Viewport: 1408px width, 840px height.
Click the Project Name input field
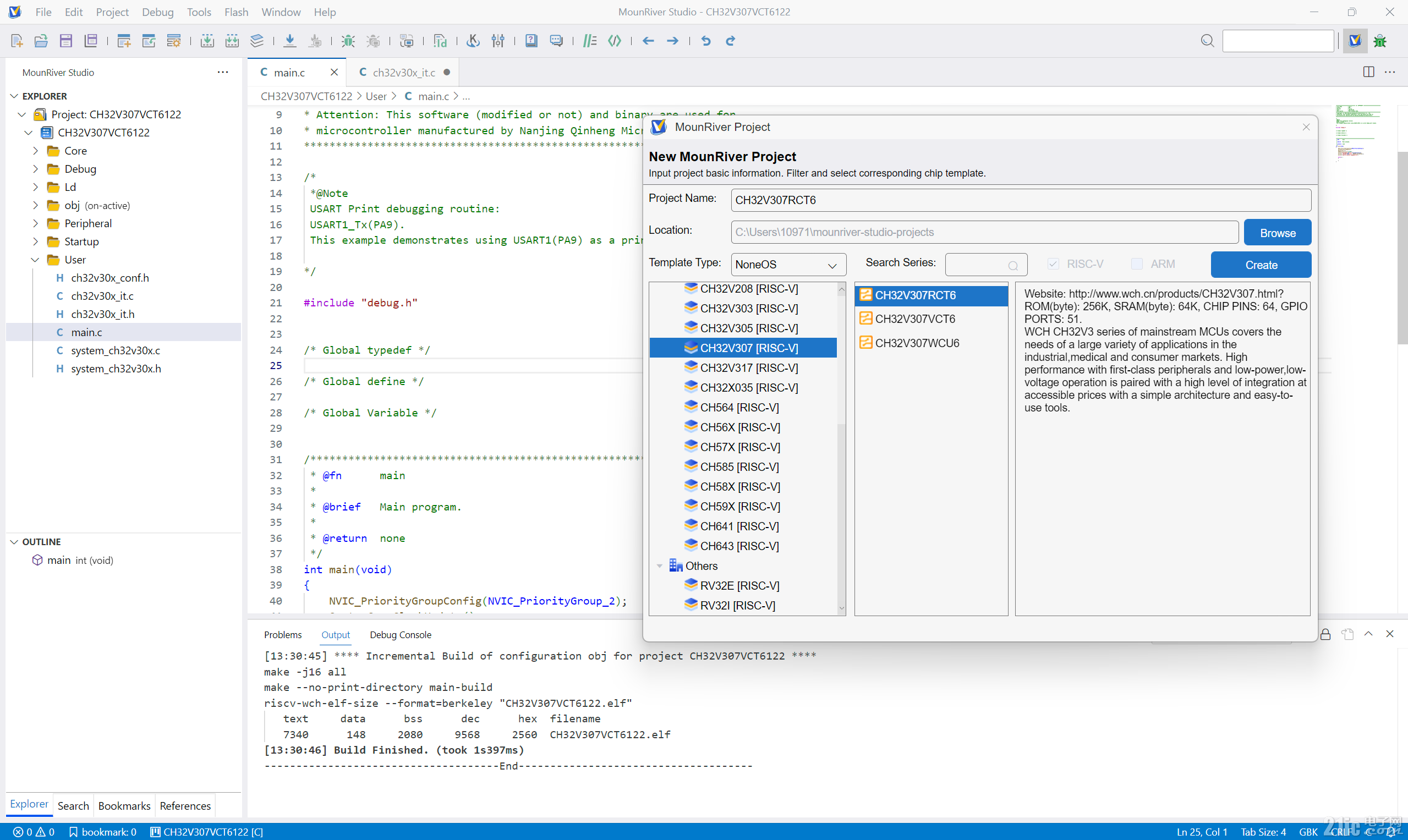pos(1021,200)
